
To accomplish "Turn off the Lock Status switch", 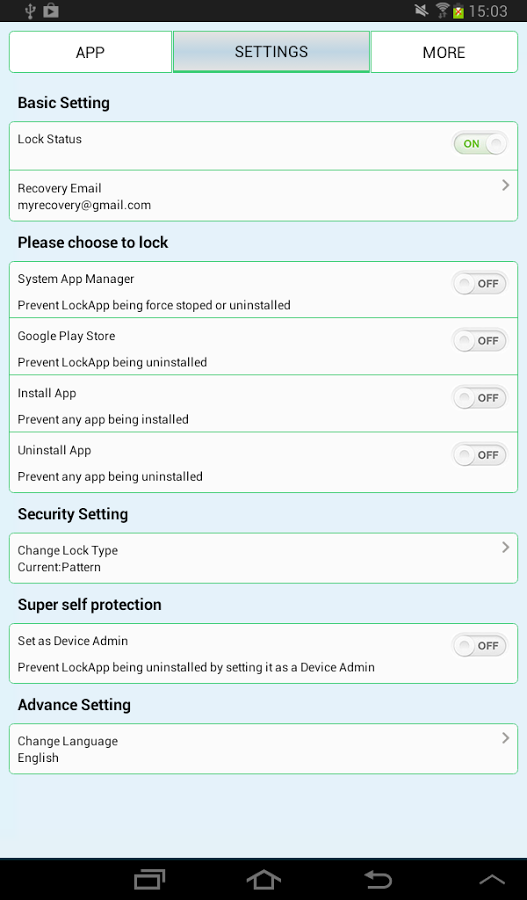I will pos(480,143).
